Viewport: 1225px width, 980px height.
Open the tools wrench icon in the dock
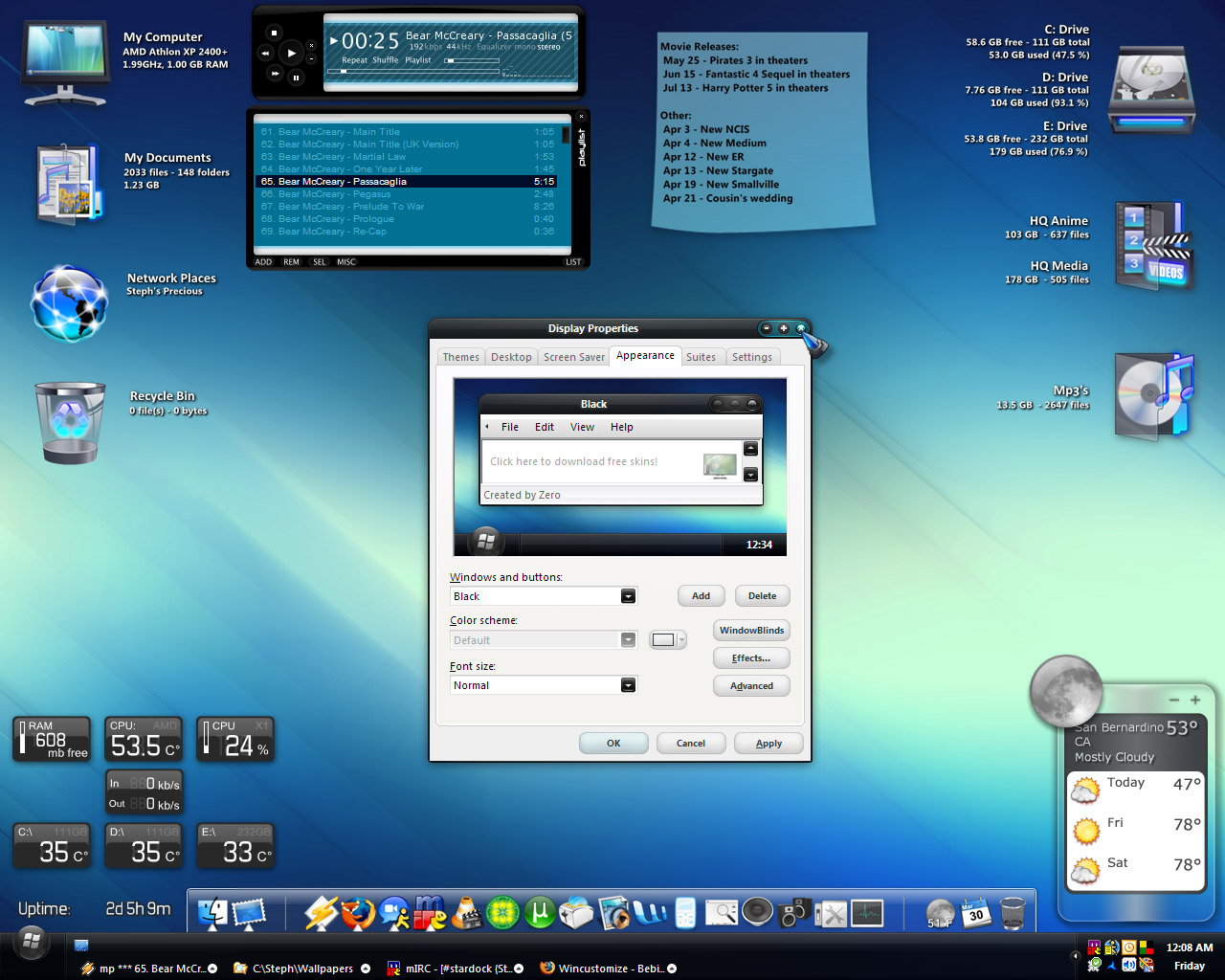point(832,913)
